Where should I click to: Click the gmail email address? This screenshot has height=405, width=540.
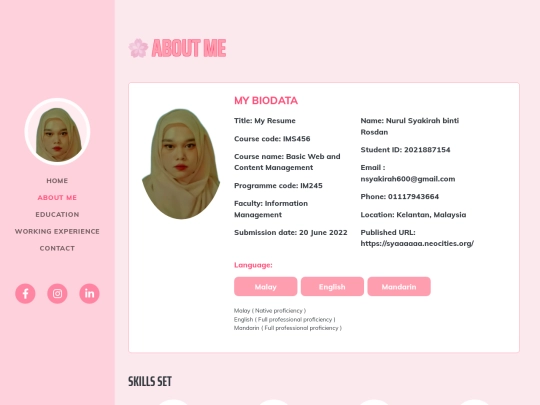click(408, 179)
